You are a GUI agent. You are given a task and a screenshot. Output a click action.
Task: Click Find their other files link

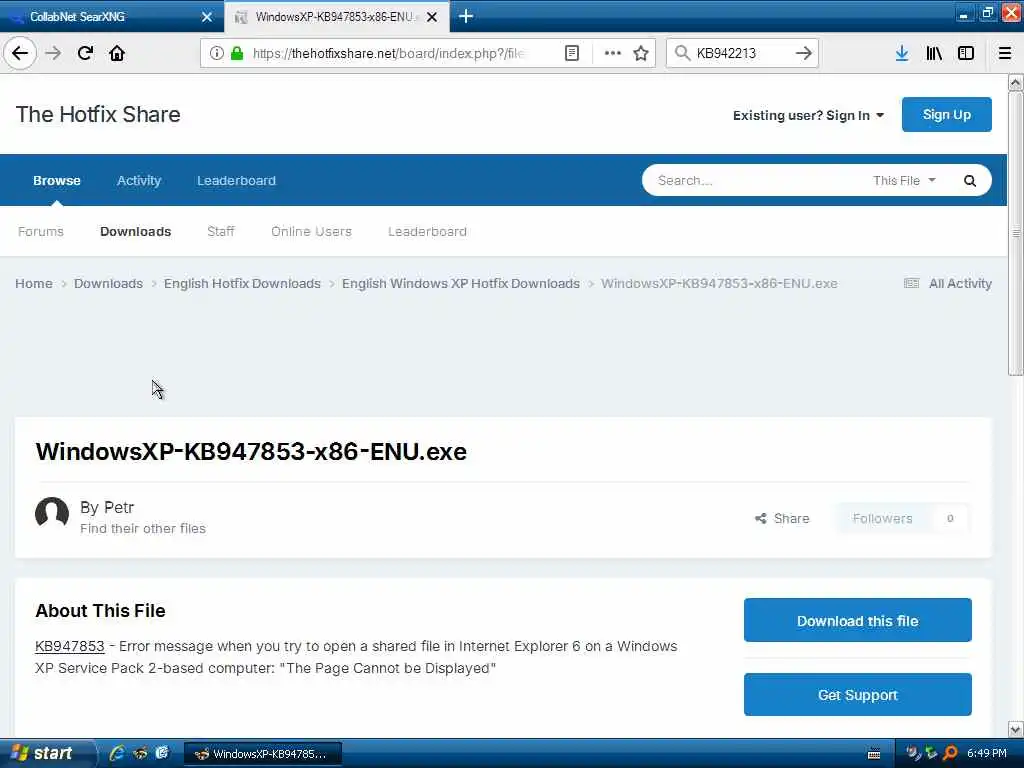tap(143, 528)
